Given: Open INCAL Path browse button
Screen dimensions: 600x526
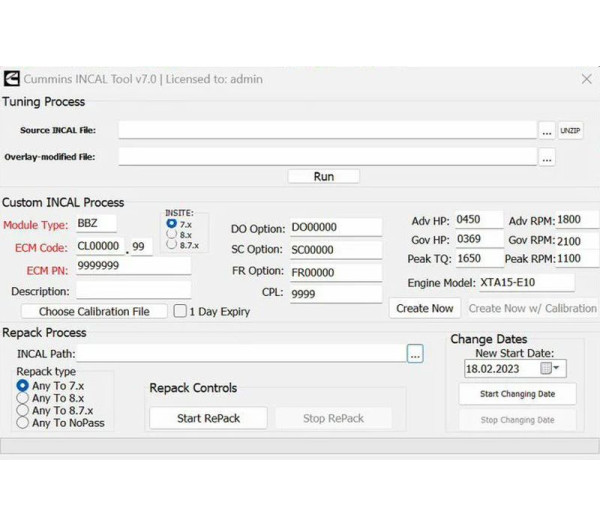Looking at the screenshot, I should point(415,354).
